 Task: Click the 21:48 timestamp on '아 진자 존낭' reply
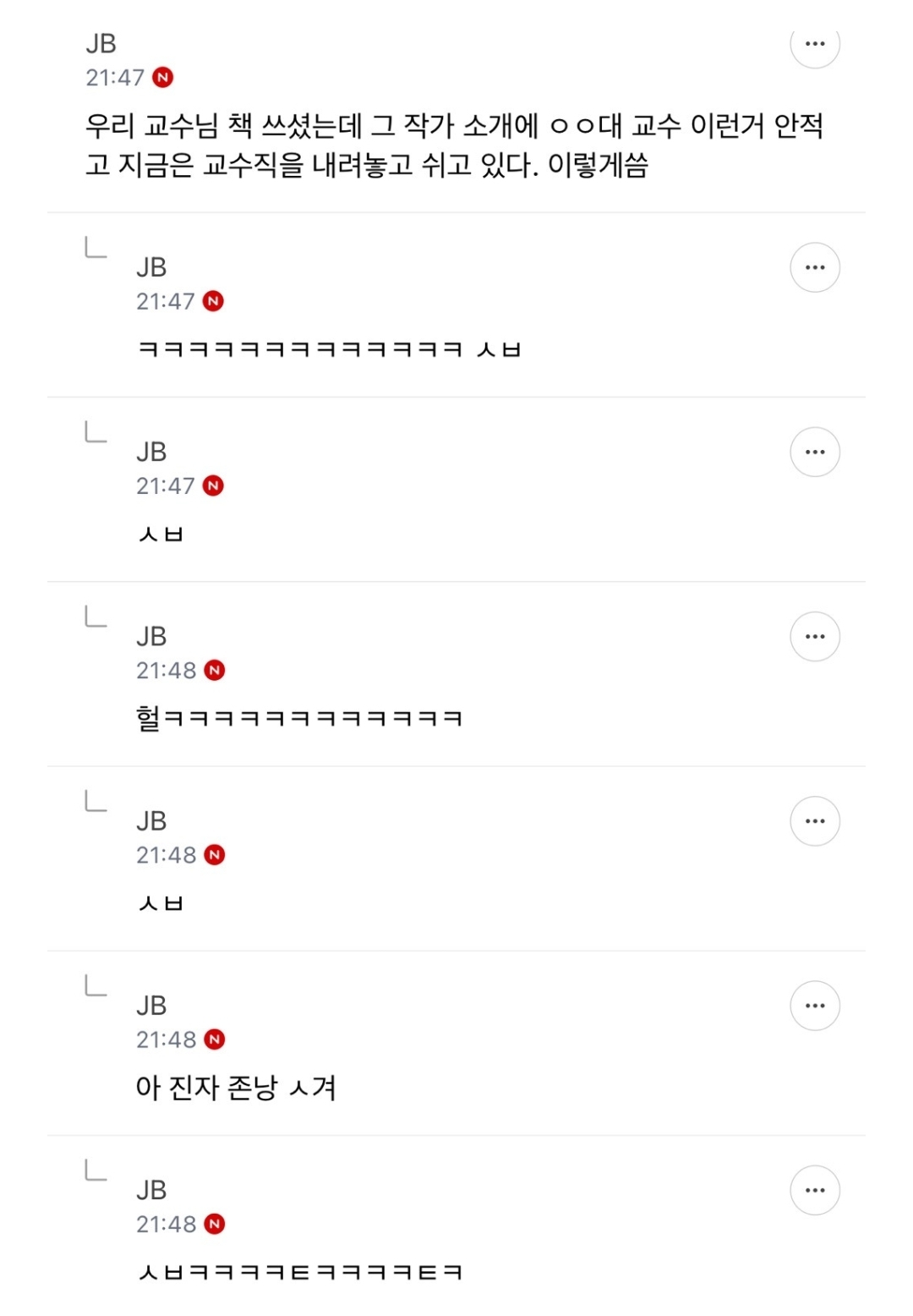[166, 1039]
